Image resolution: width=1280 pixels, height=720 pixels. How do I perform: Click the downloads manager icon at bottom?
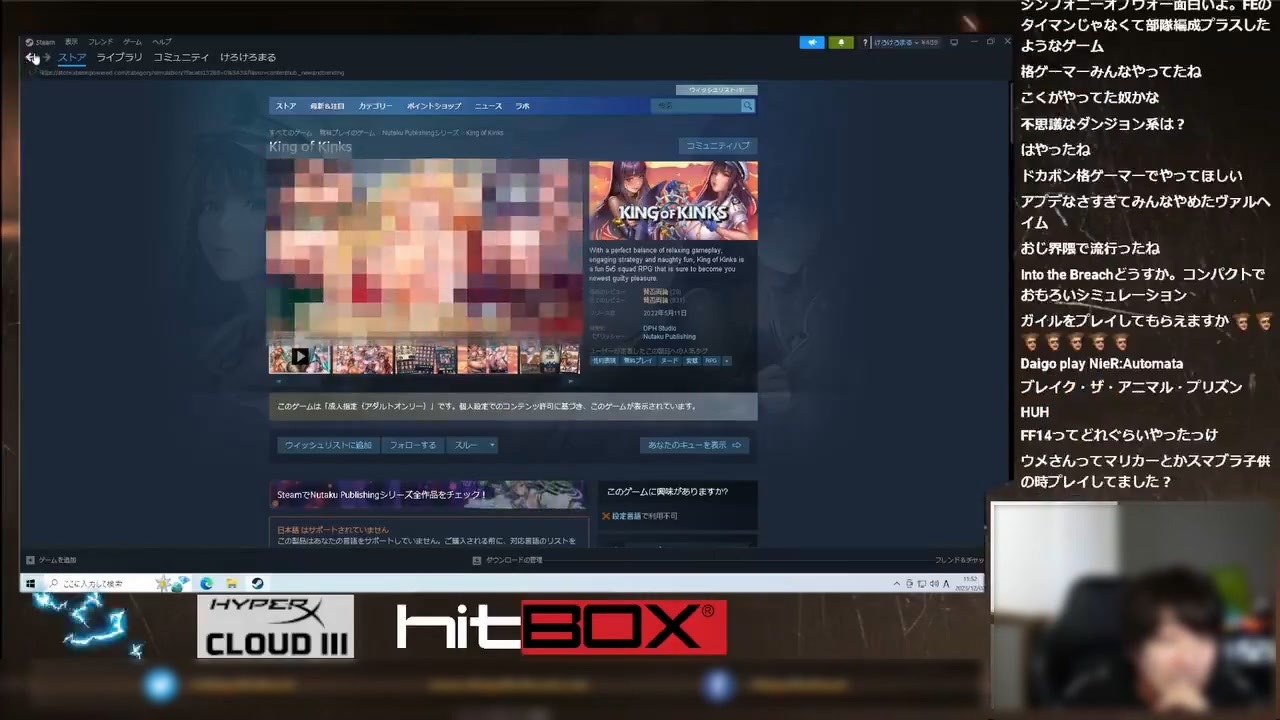(477, 561)
